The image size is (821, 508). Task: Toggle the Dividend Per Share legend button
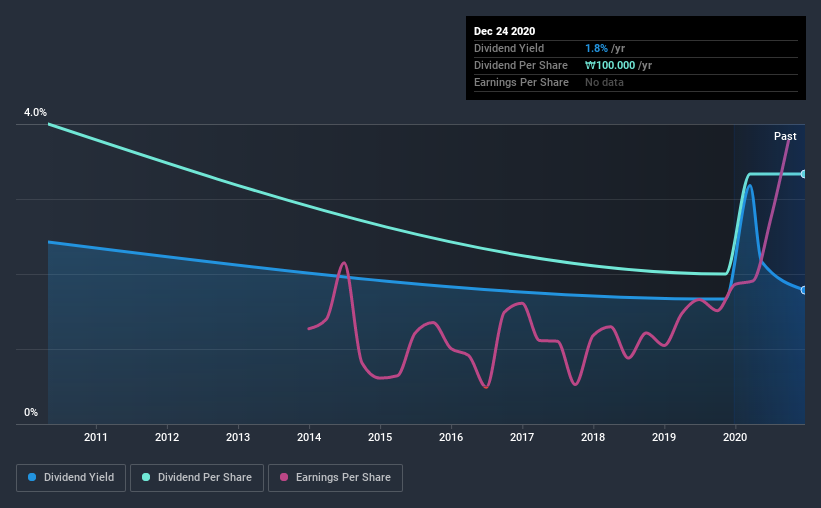click(197, 478)
